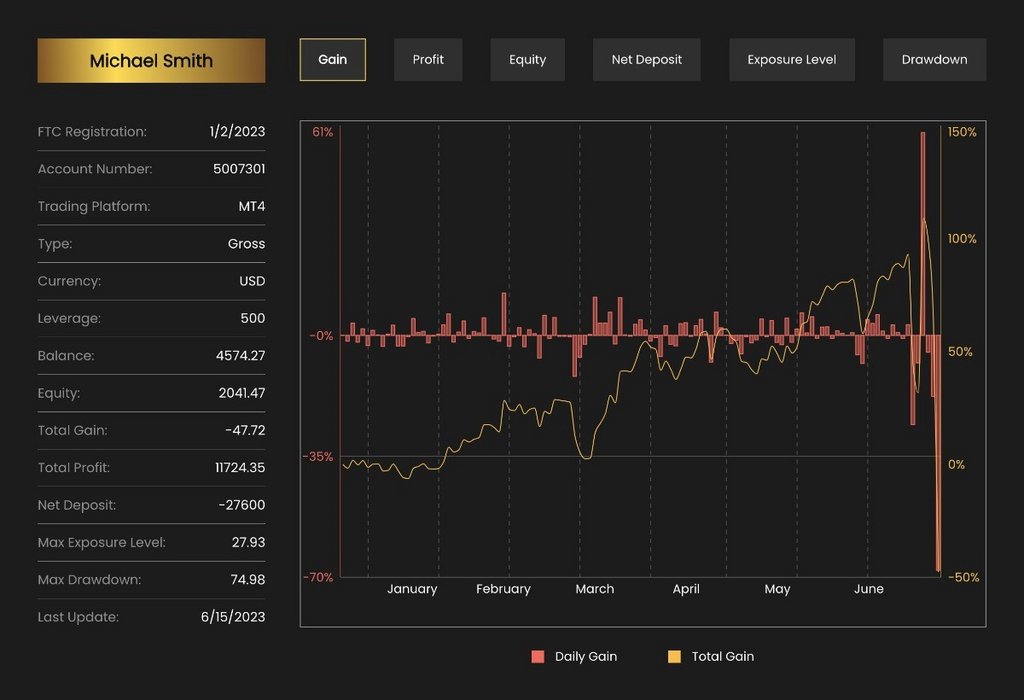Show the Net Deposit tab
This screenshot has height=700, width=1024.
[x=647, y=59]
